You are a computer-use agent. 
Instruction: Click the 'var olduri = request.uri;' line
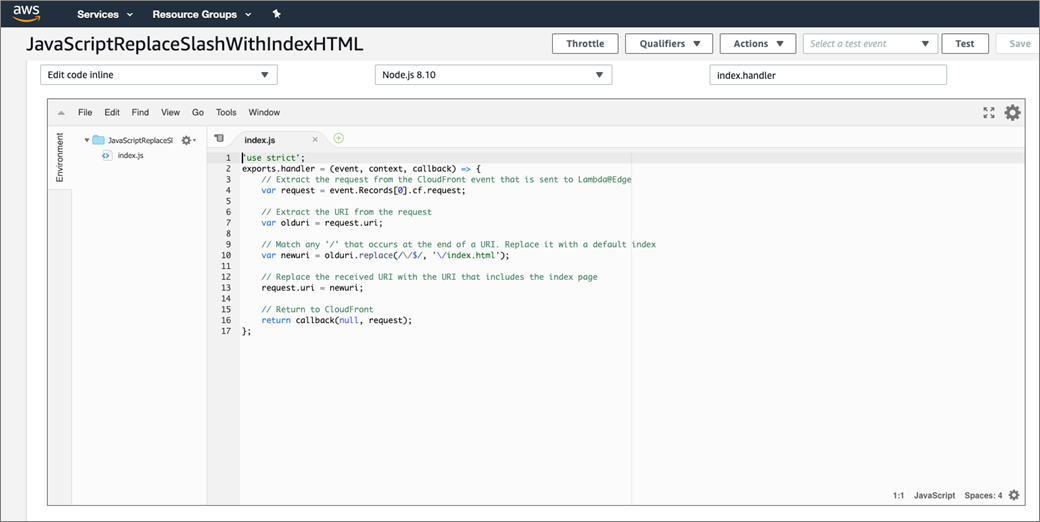(322, 222)
